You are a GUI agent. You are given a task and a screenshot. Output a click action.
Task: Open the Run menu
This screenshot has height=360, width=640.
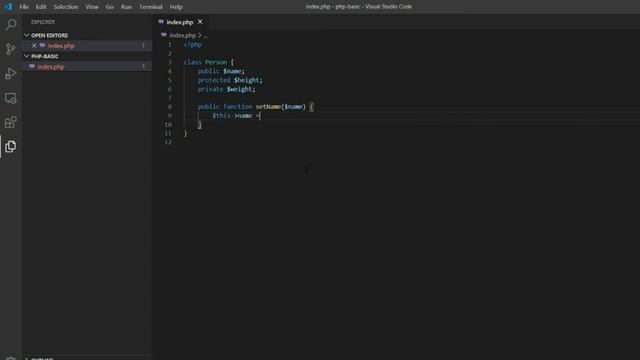click(x=126, y=7)
